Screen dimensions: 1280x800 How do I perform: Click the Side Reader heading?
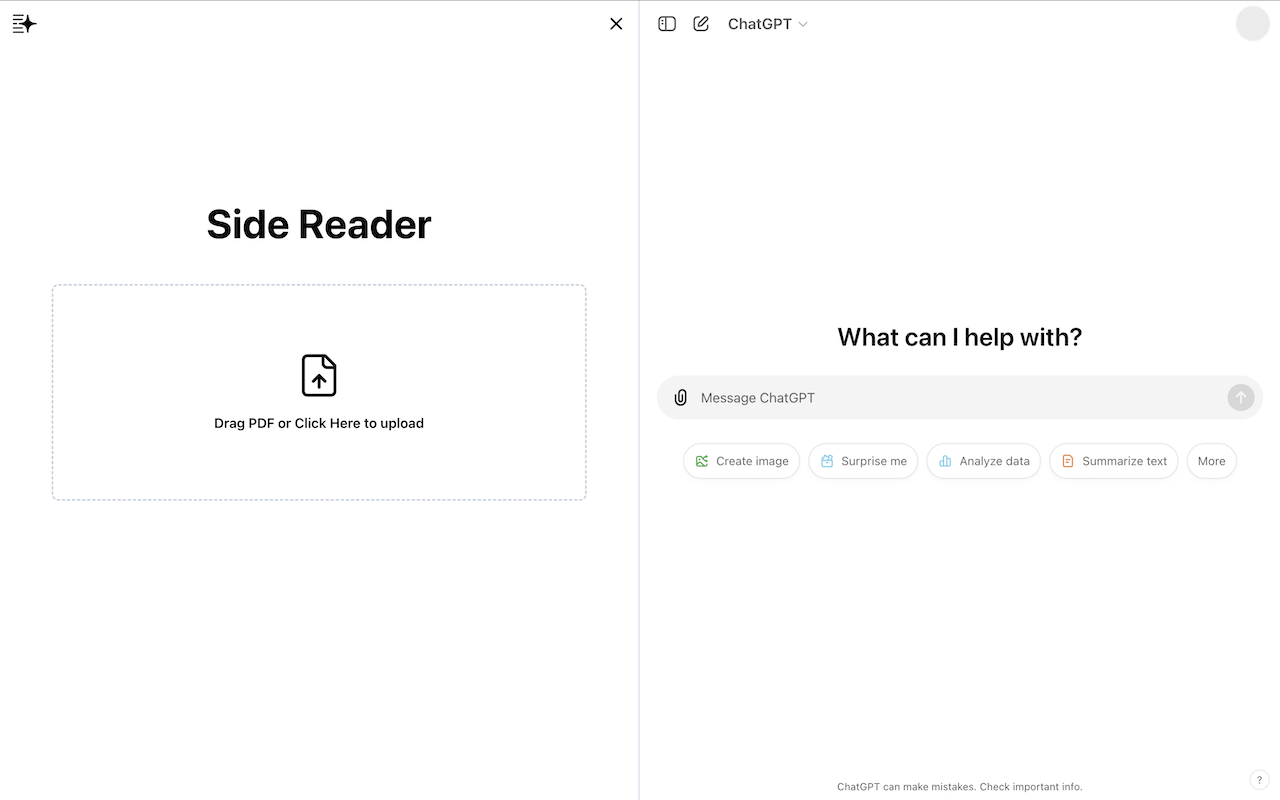[x=319, y=224]
